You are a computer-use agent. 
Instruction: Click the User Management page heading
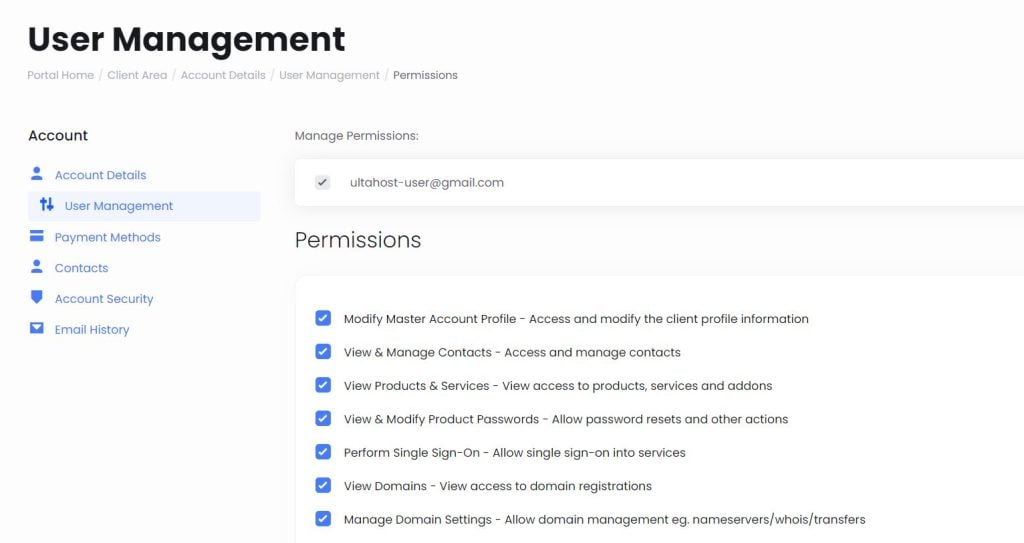point(186,39)
